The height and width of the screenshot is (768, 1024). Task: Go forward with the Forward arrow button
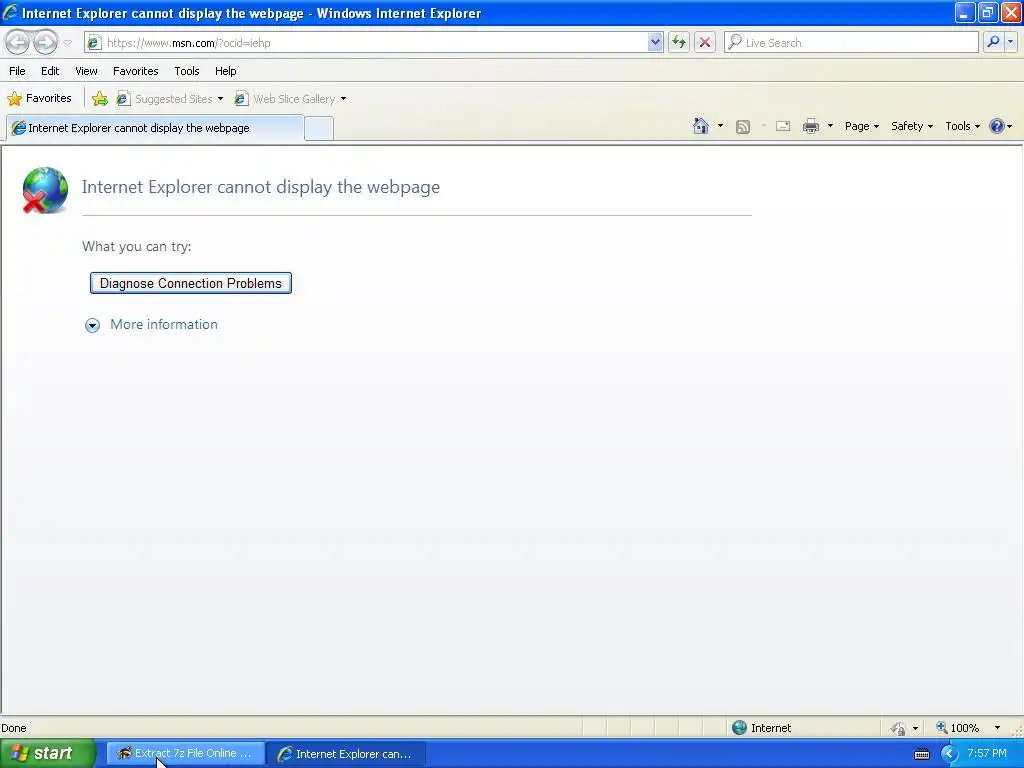click(45, 42)
